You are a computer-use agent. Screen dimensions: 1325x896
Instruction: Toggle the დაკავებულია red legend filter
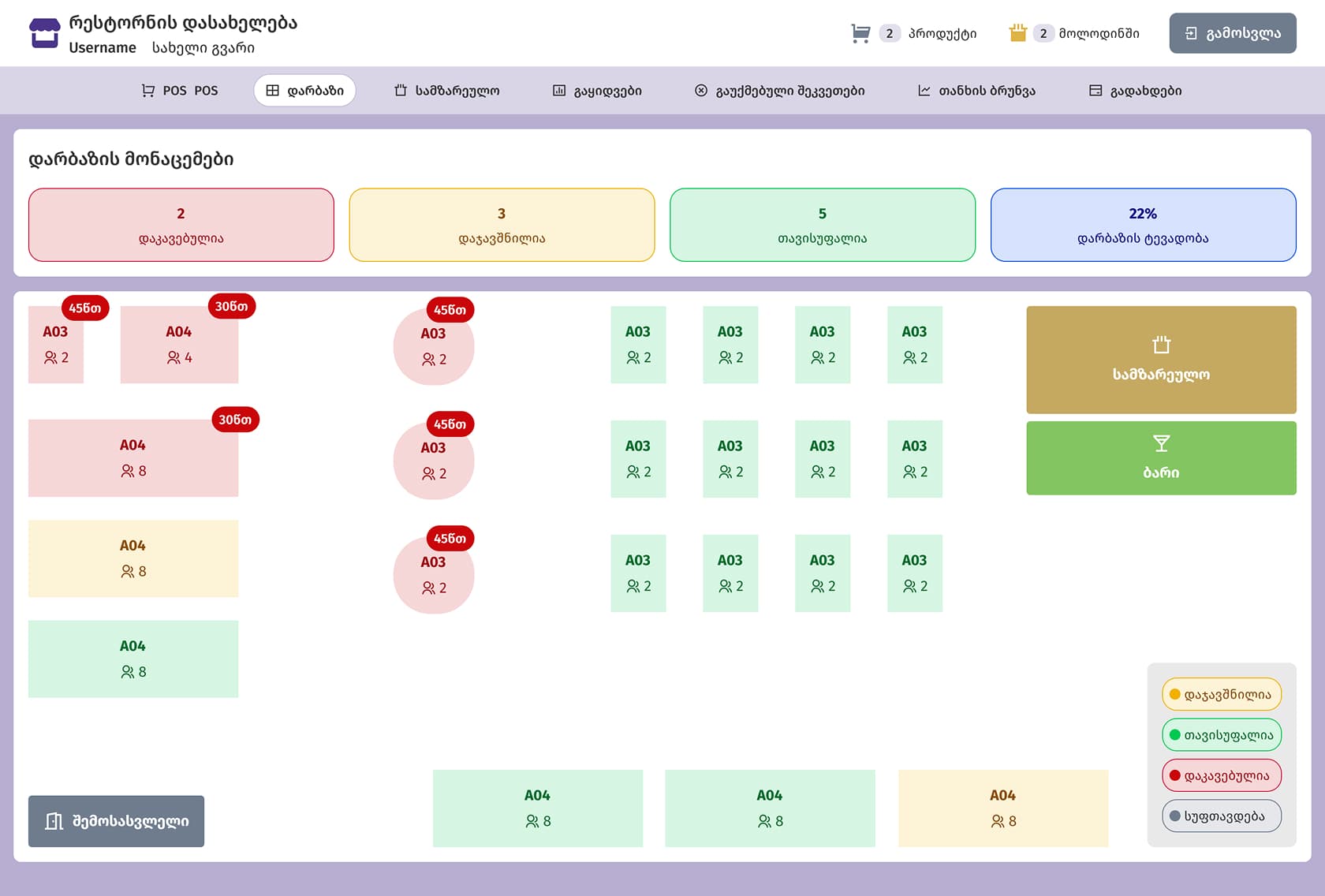pyautogui.click(x=1221, y=775)
